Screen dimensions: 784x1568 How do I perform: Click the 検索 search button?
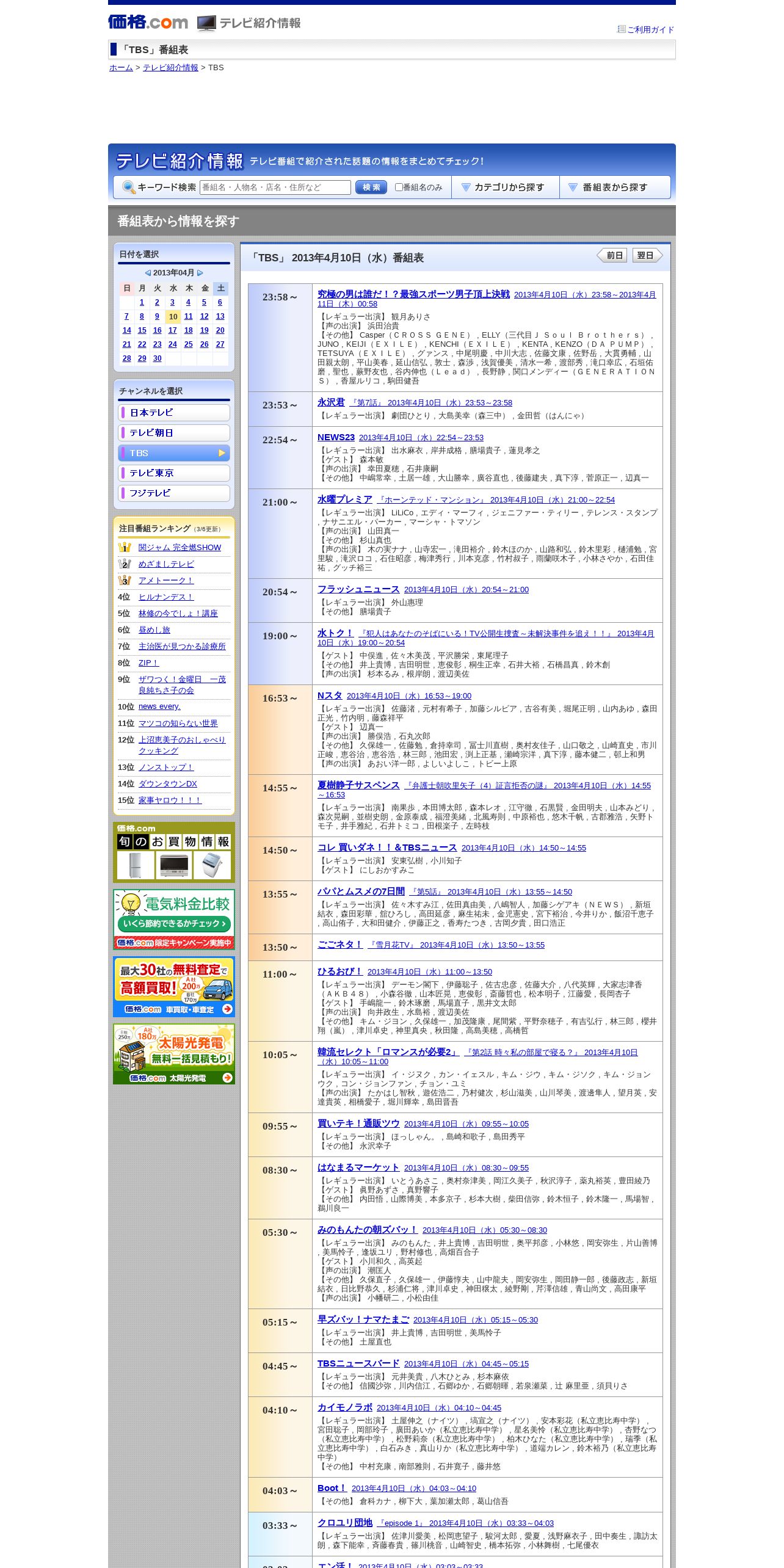click(371, 187)
